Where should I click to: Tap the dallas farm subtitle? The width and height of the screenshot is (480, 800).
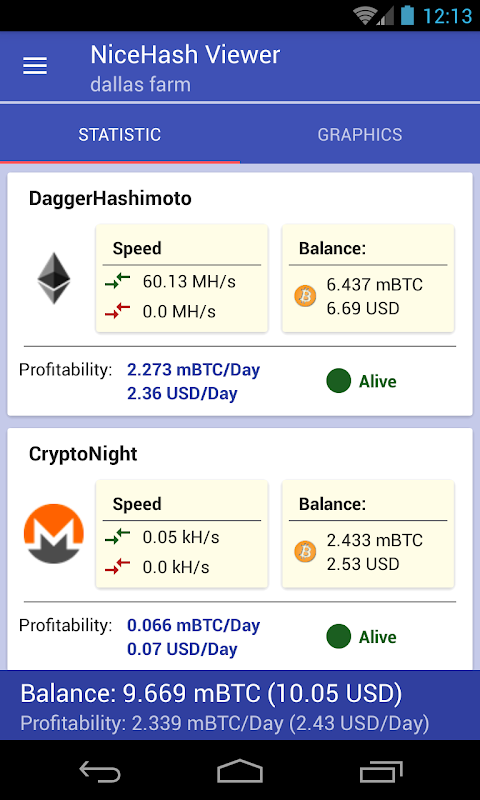[140, 84]
